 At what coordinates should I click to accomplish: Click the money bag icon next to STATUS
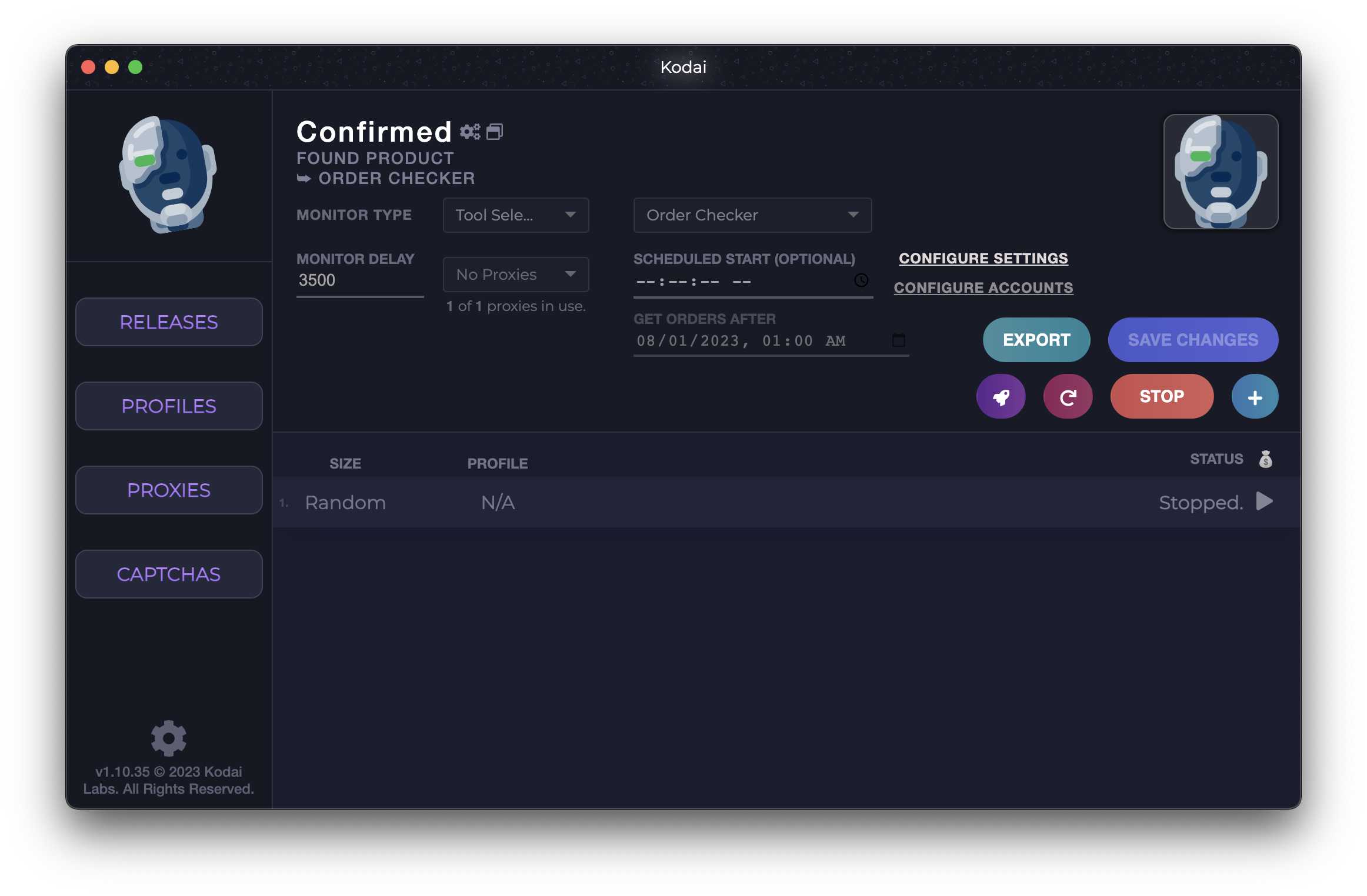pos(1265,459)
